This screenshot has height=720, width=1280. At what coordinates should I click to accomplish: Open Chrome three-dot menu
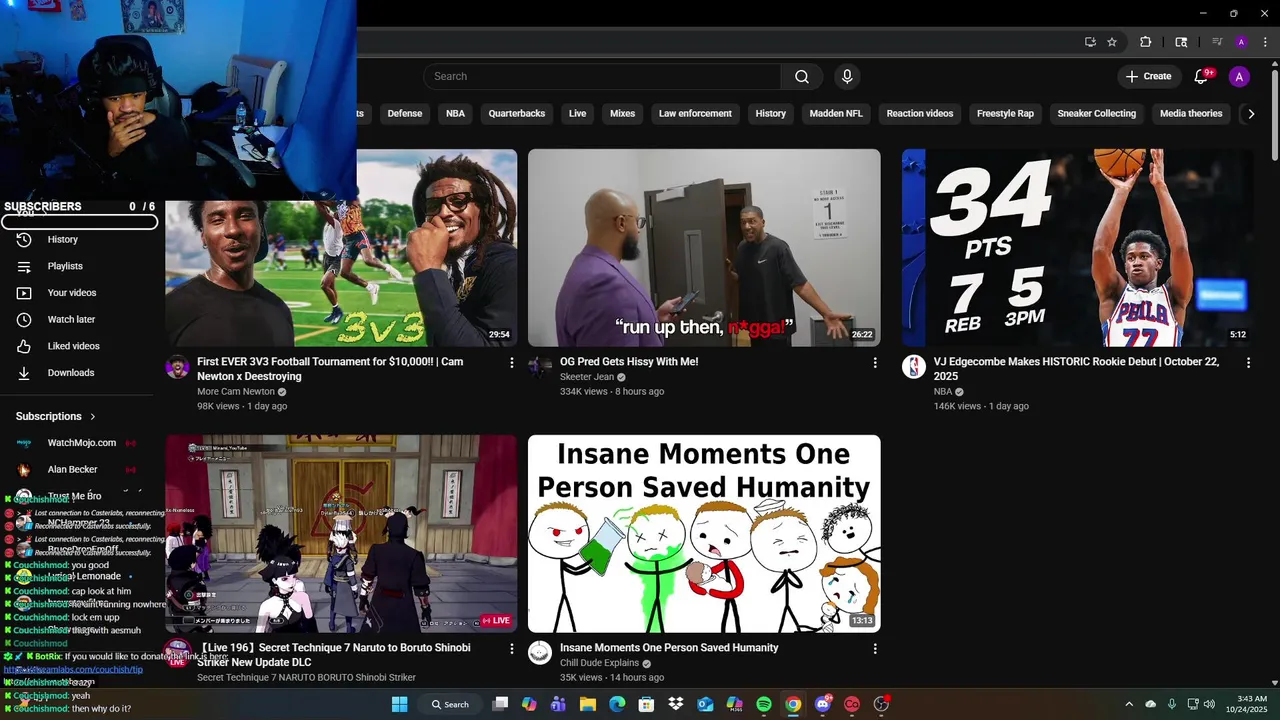point(1265,42)
